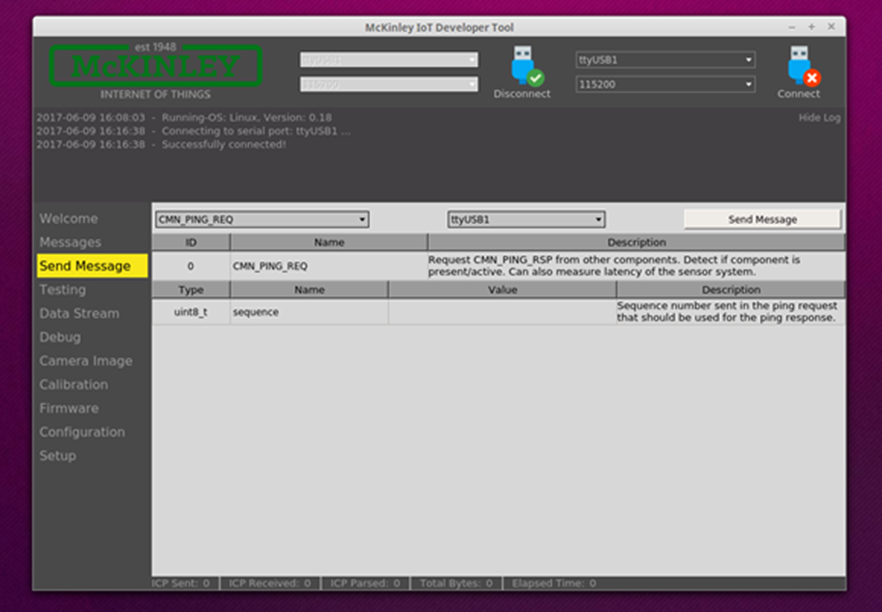882x612 pixels.
Task: Click the CMN_PING_REQ name cell in table
Action: point(329,266)
